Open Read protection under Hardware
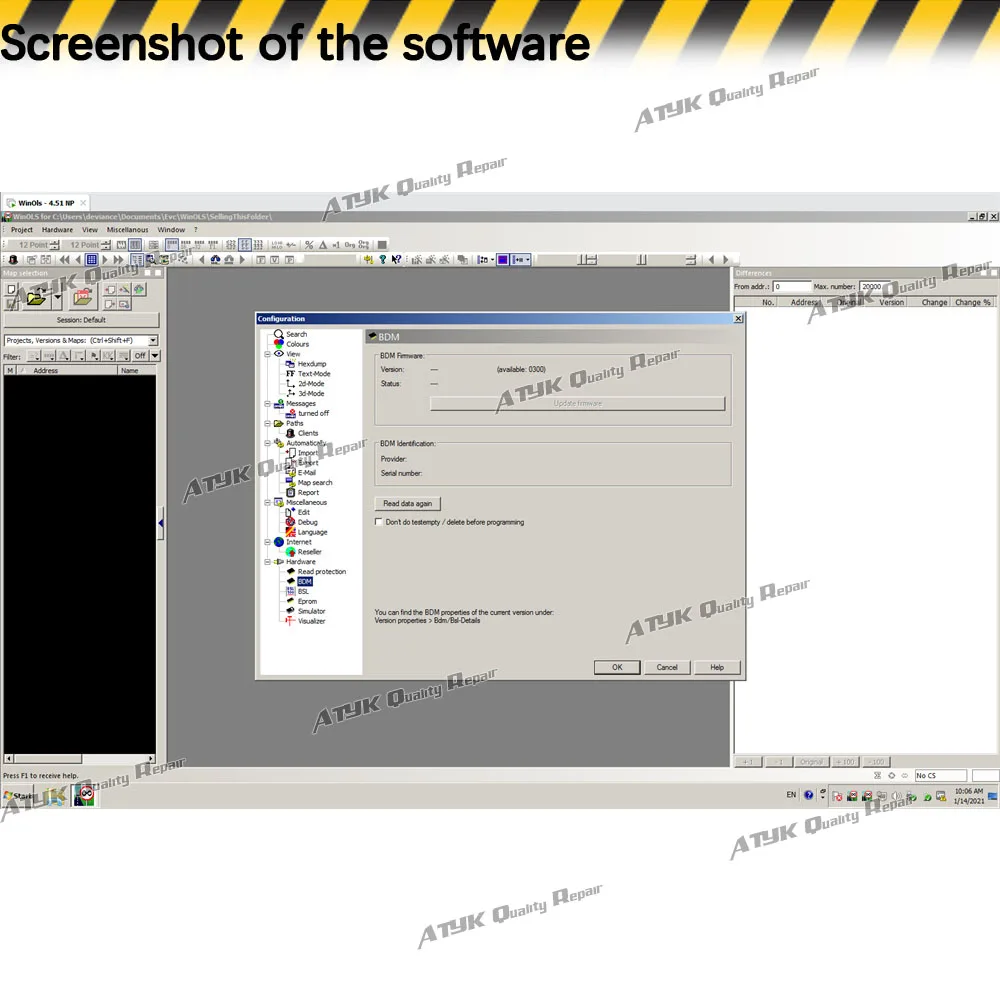 pos(321,571)
